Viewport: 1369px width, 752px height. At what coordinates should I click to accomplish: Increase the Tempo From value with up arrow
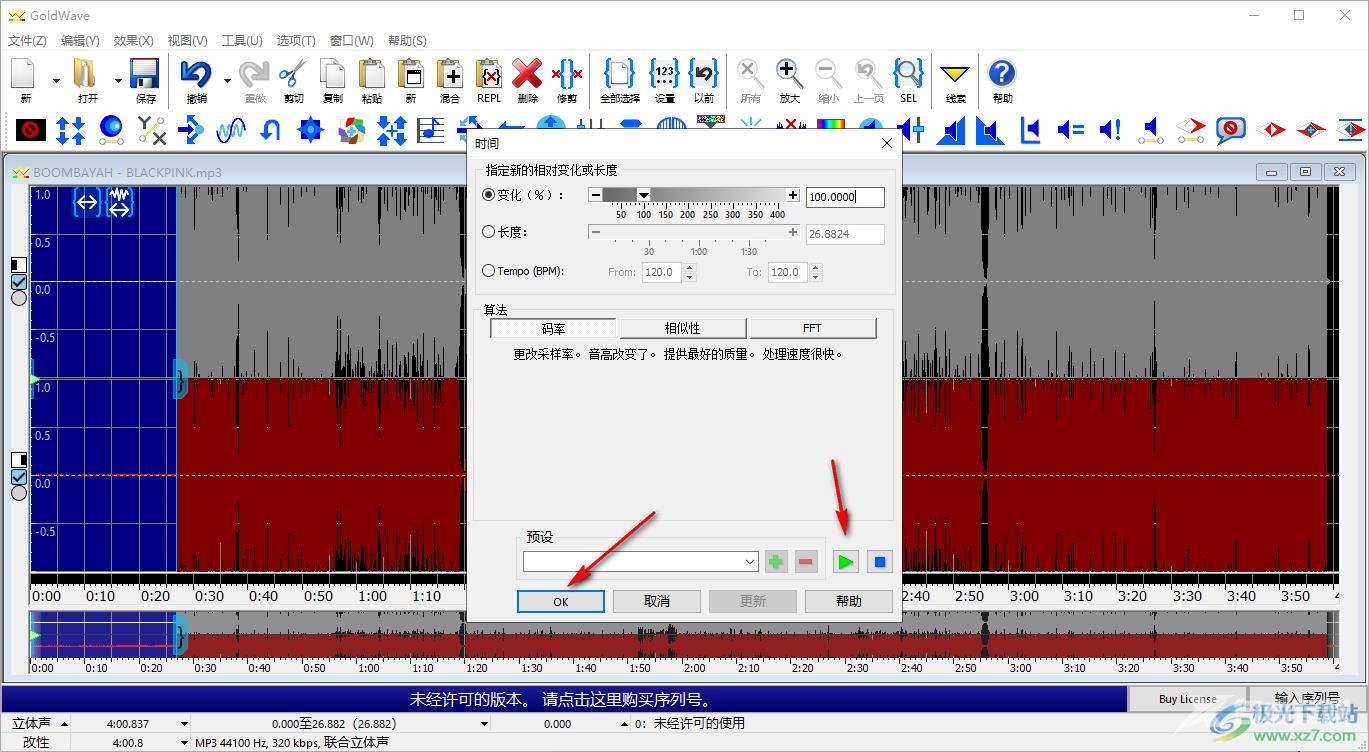[690, 267]
